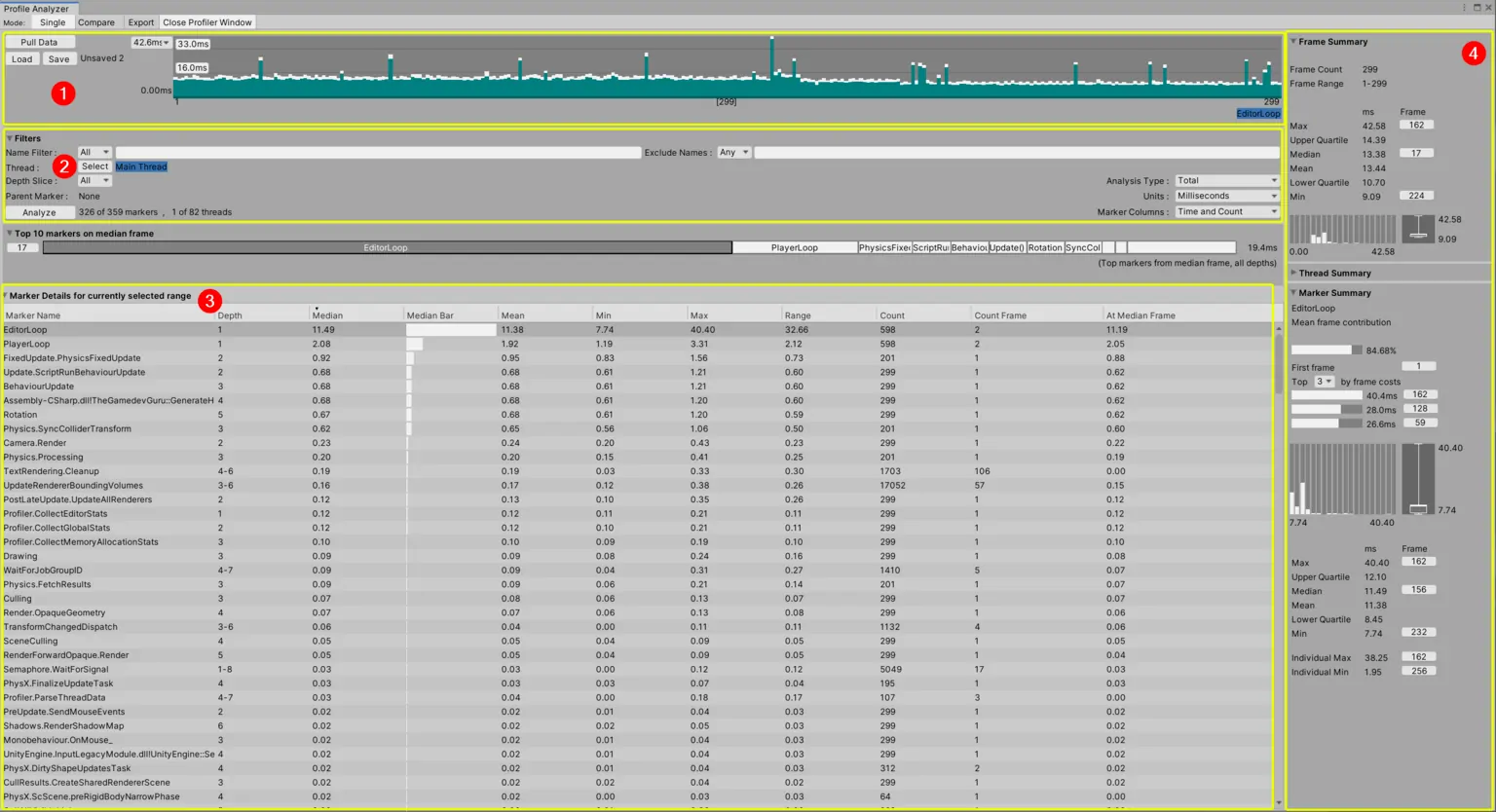Click Select to choose threads

tap(94, 166)
